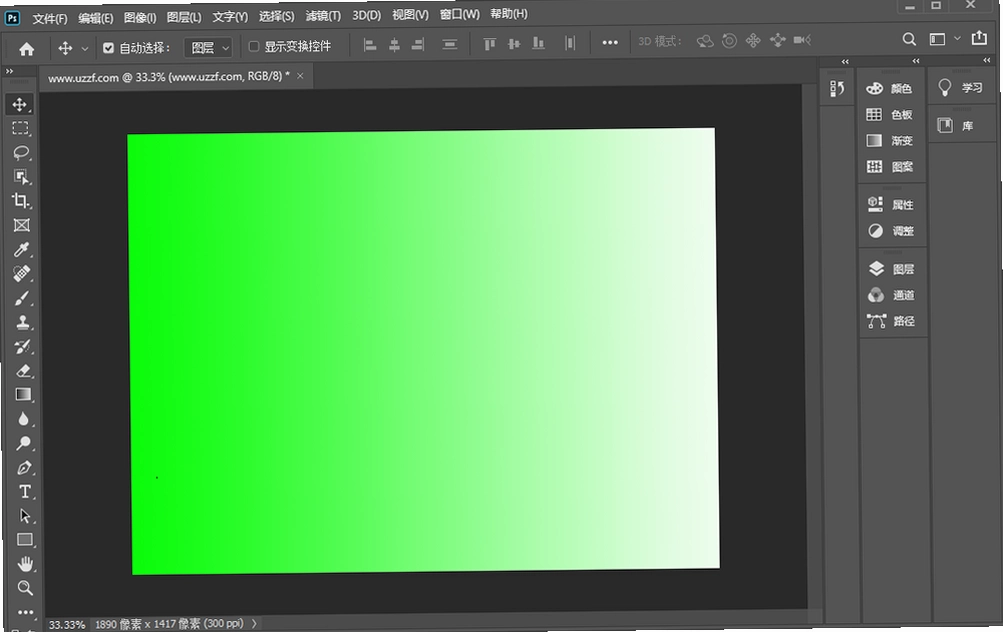Open the 色板 panel
1003x632 pixels.
coord(890,115)
